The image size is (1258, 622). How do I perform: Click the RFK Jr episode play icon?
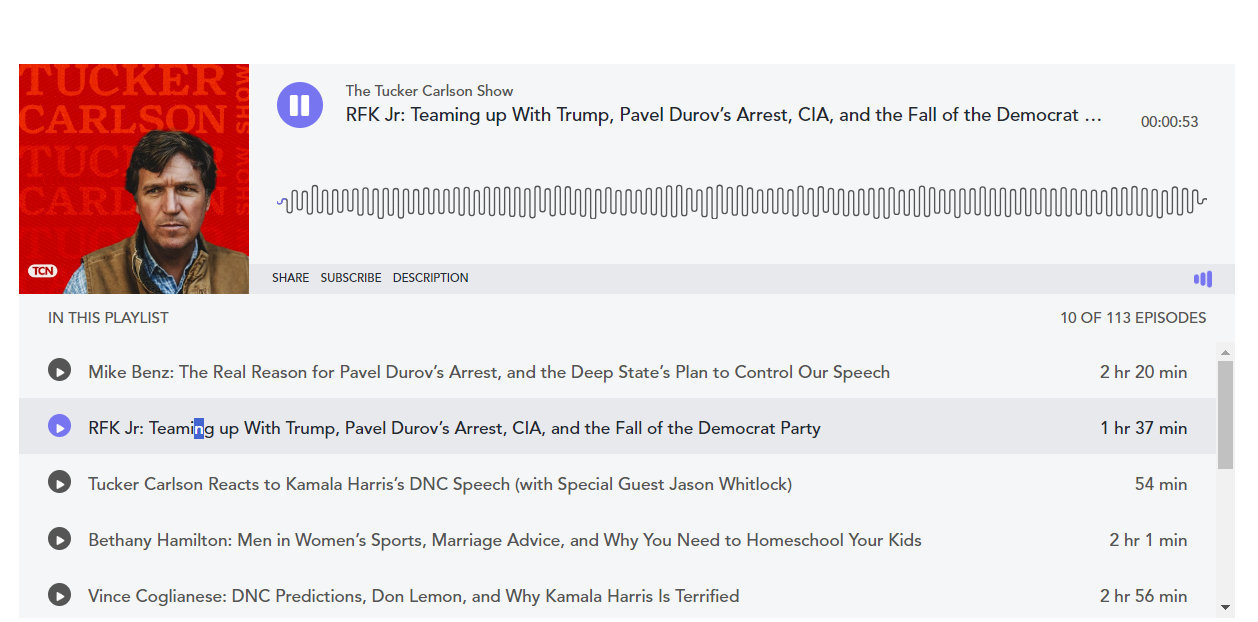click(60, 427)
